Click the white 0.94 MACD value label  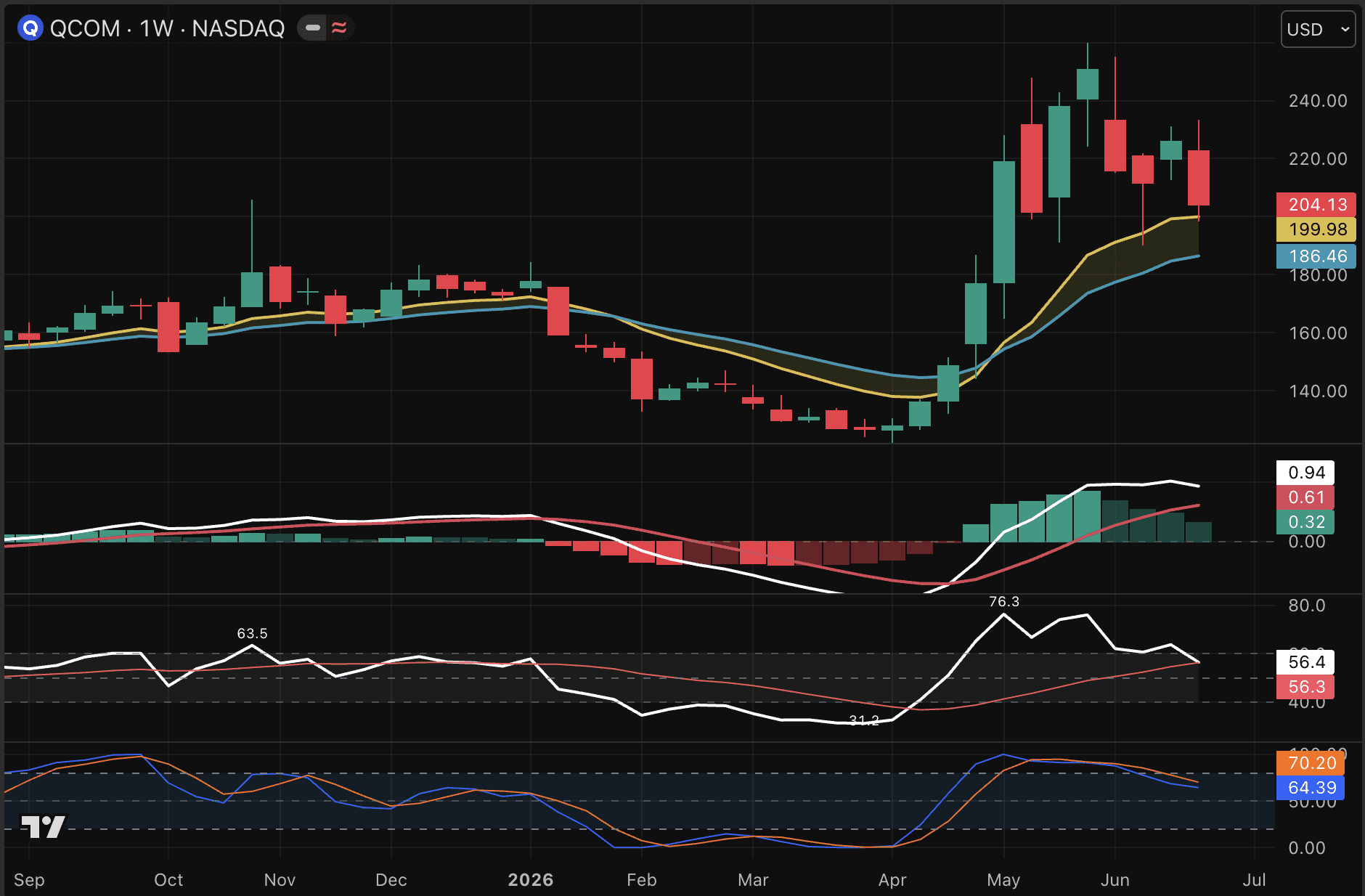click(1305, 473)
